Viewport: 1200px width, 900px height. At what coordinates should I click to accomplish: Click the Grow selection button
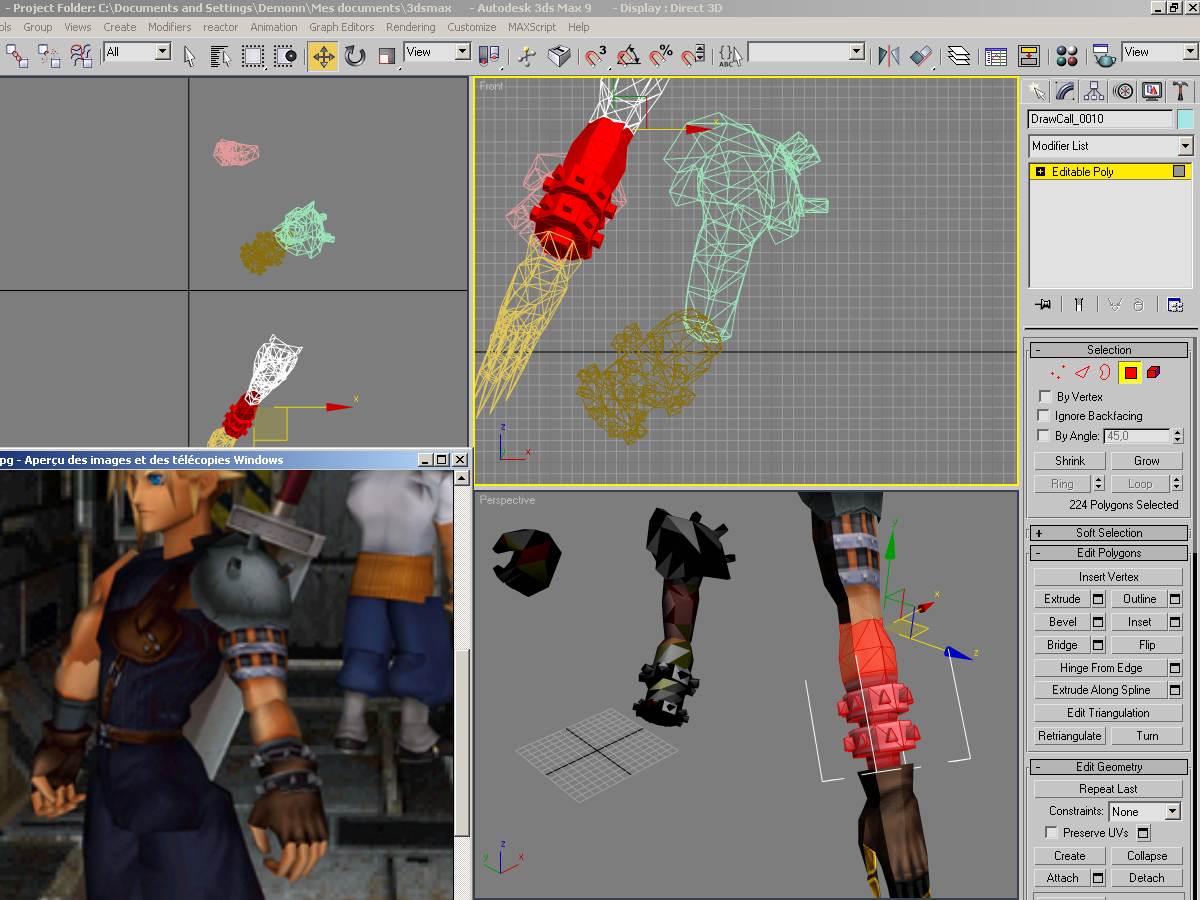pos(1146,461)
